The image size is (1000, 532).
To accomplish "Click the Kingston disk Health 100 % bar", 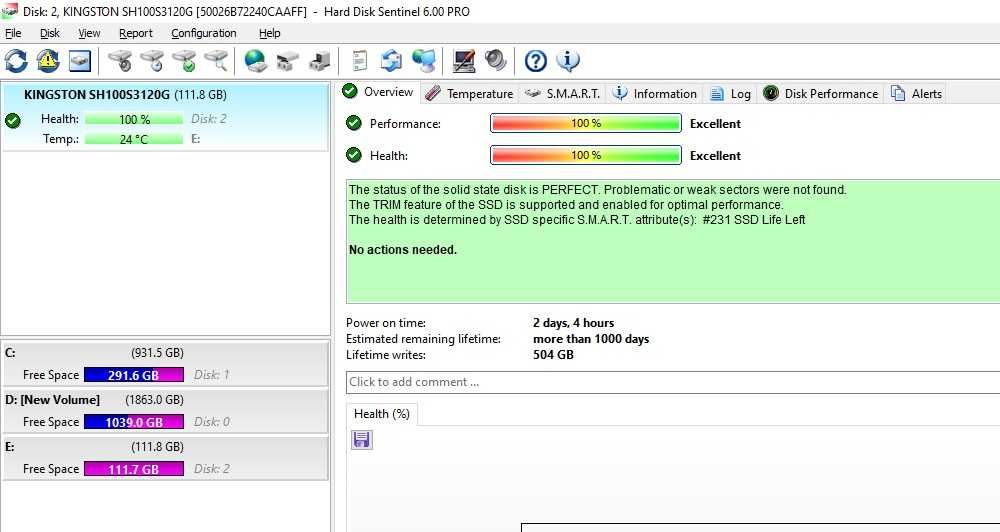I will (x=134, y=119).
